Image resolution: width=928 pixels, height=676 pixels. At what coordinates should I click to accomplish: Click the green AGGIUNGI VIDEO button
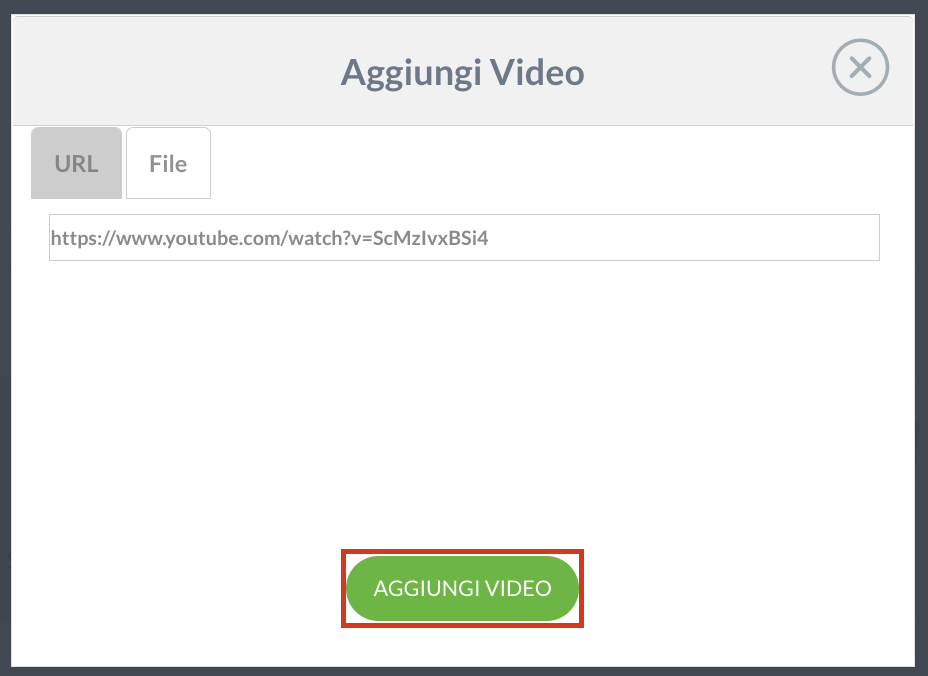(462, 588)
